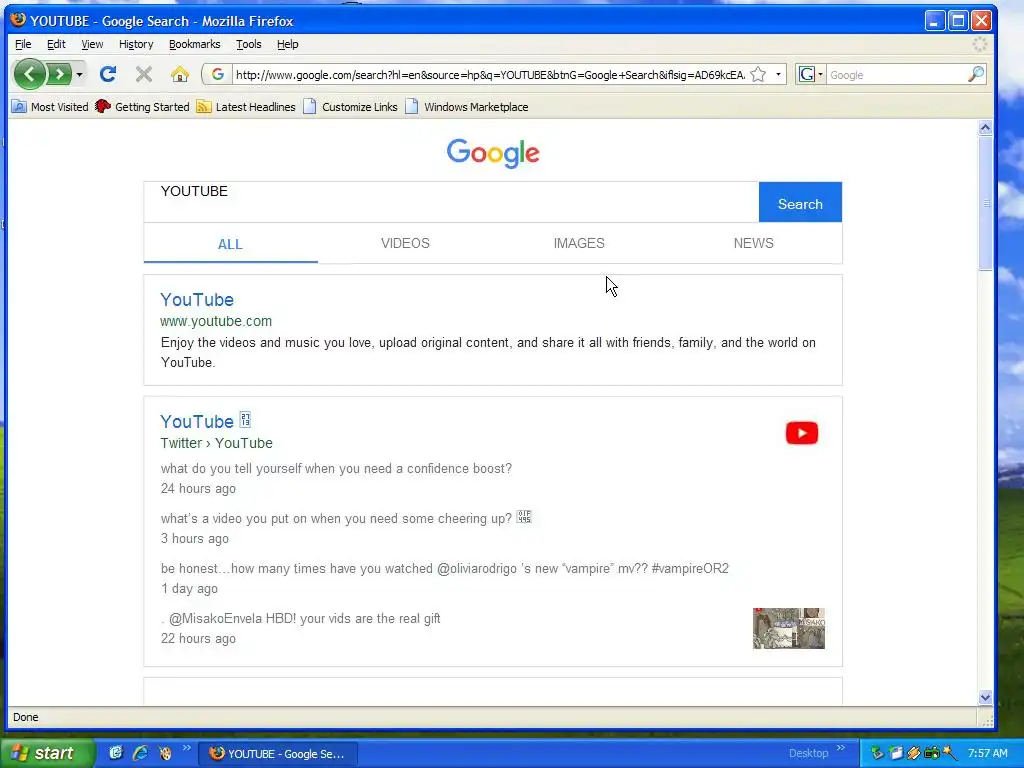
Task: Click the third quick launch icon
Action: [x=165, y=753]
